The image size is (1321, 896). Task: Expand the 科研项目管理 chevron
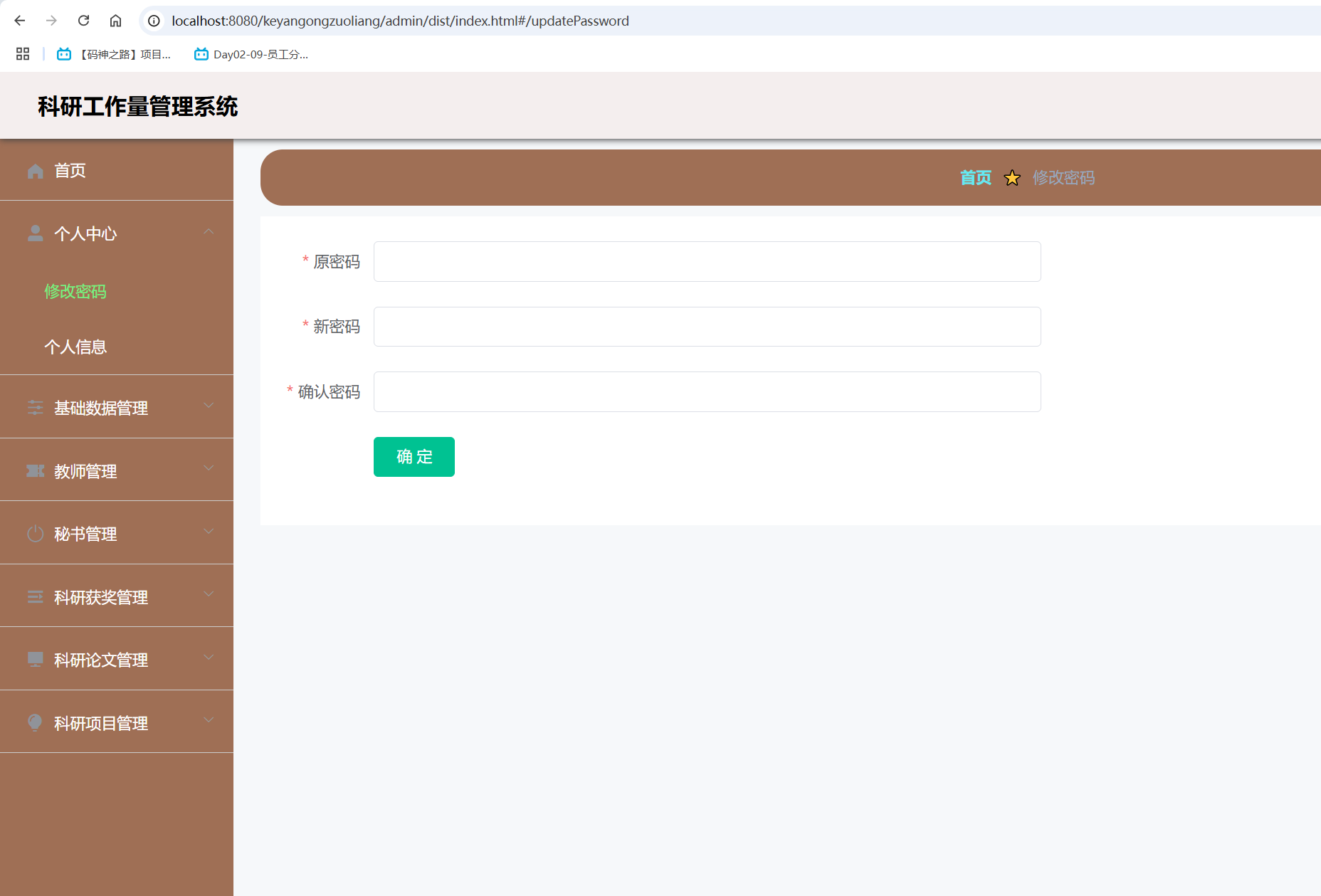pyautogui.click(x=209, y=720)
